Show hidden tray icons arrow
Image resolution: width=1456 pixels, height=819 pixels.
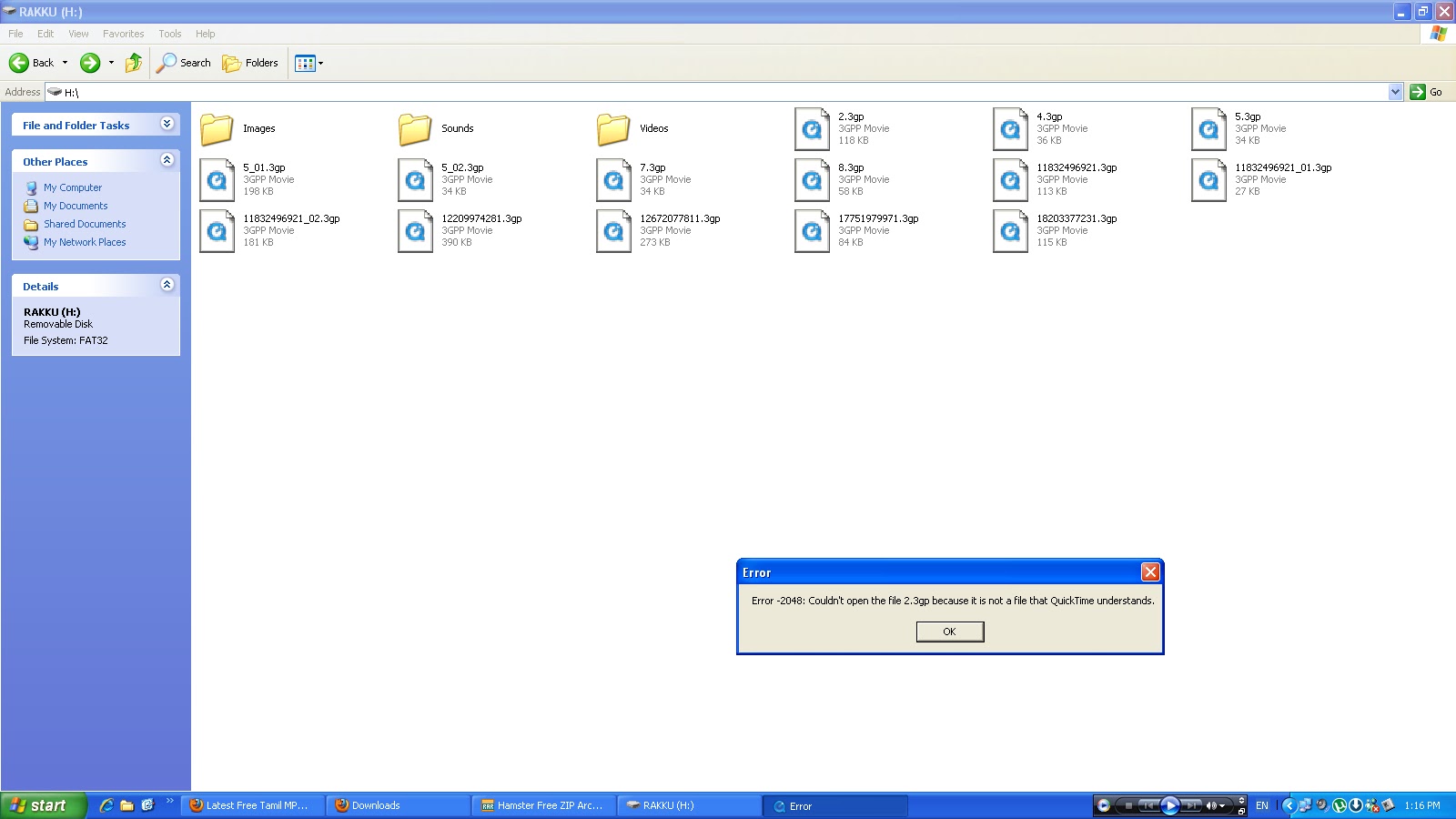pyautogui.click(x=1289, y=805)
